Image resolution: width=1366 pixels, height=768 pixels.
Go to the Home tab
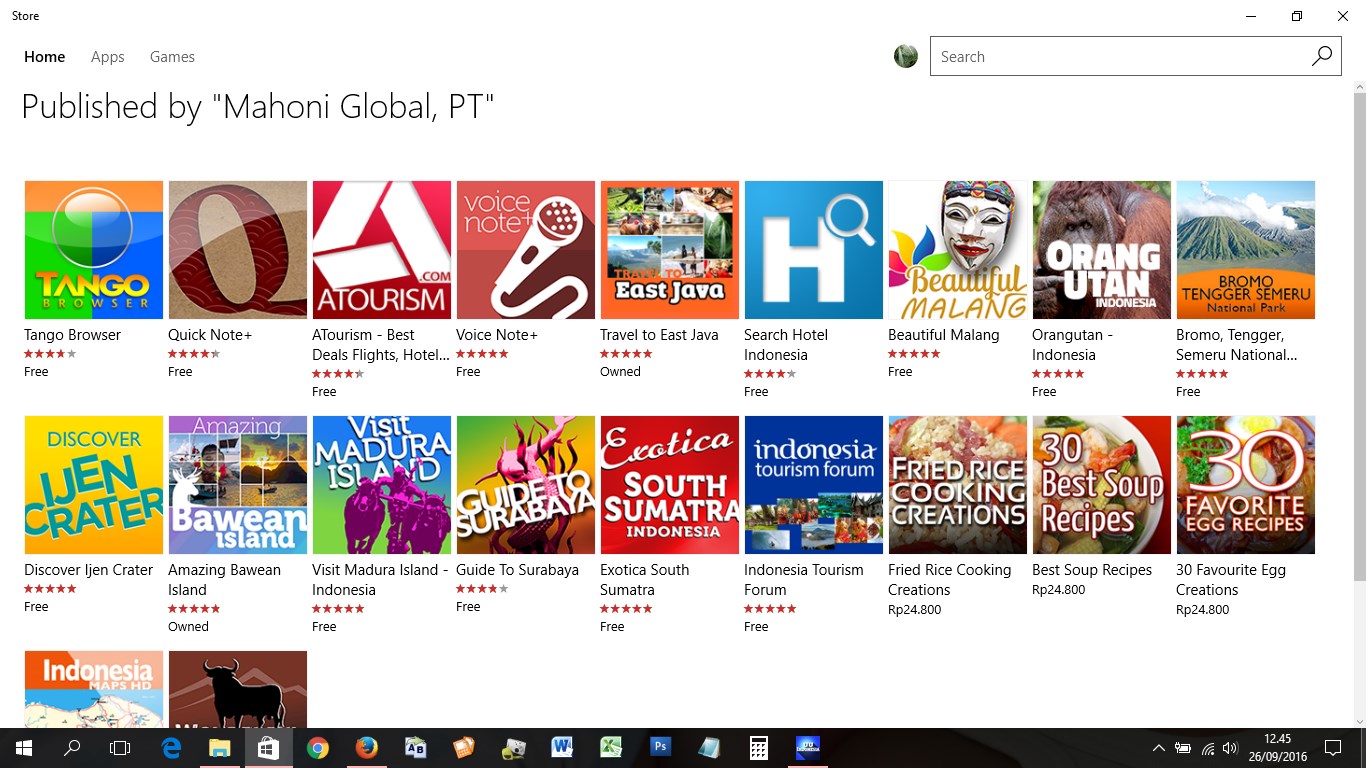tap(45, 57)
